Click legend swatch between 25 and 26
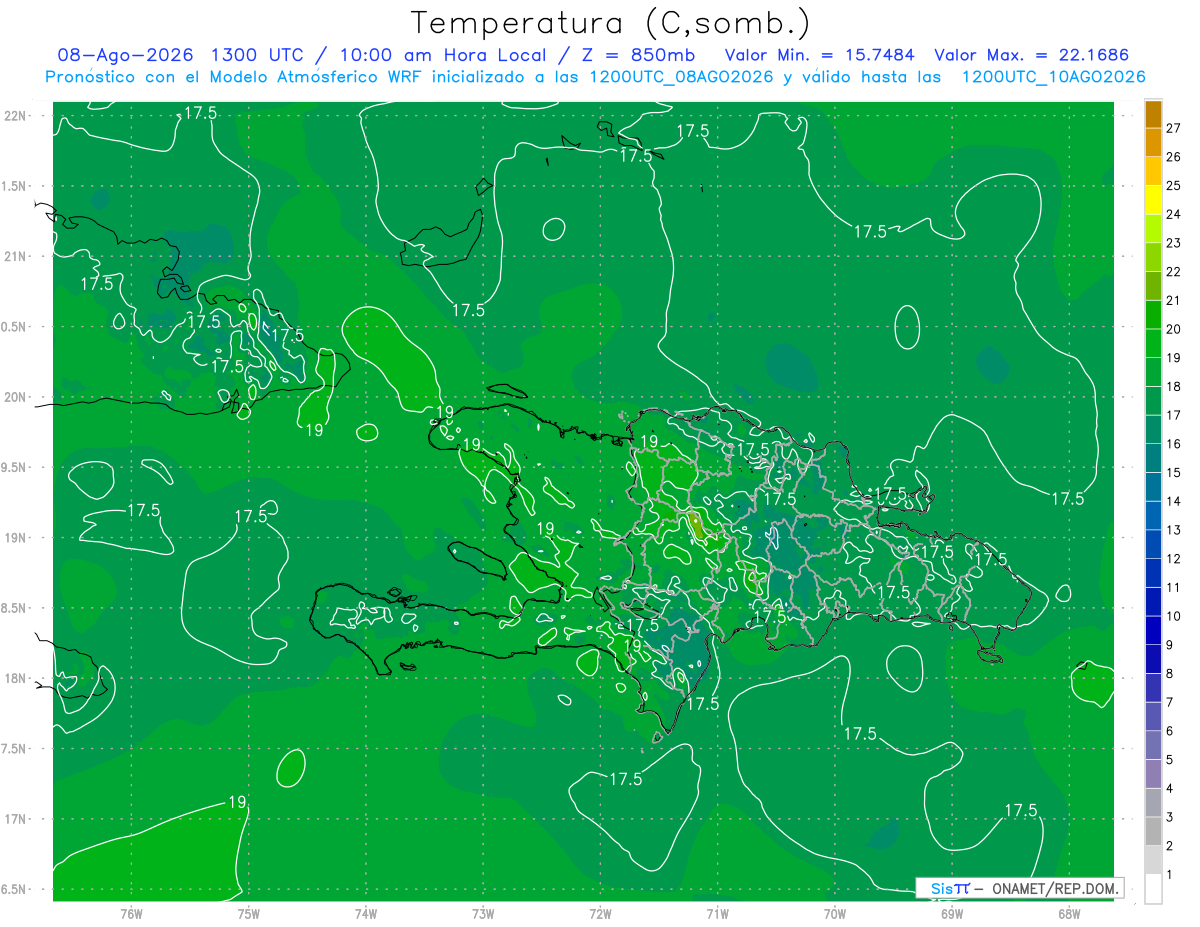Viewport: 1200px width, 927px height. [x=1153, y=171]
